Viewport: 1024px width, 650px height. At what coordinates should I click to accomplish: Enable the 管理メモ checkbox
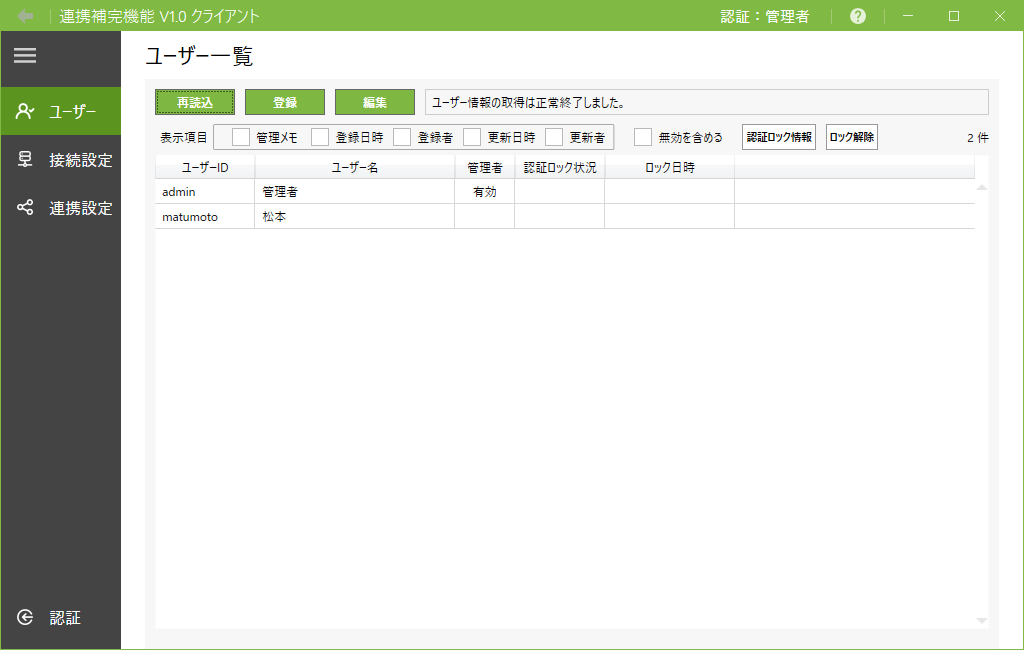[x=240, y=137]
